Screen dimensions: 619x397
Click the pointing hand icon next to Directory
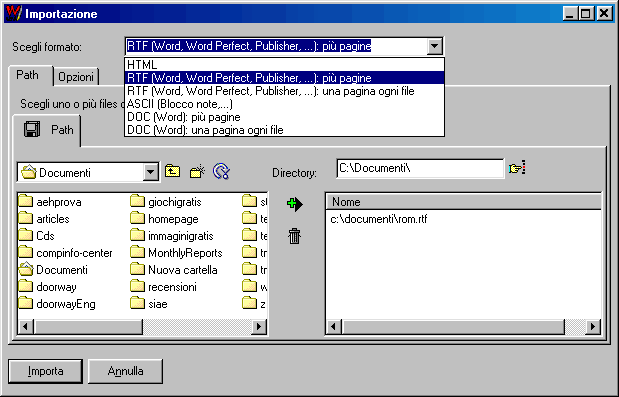(x=517, y=168)
